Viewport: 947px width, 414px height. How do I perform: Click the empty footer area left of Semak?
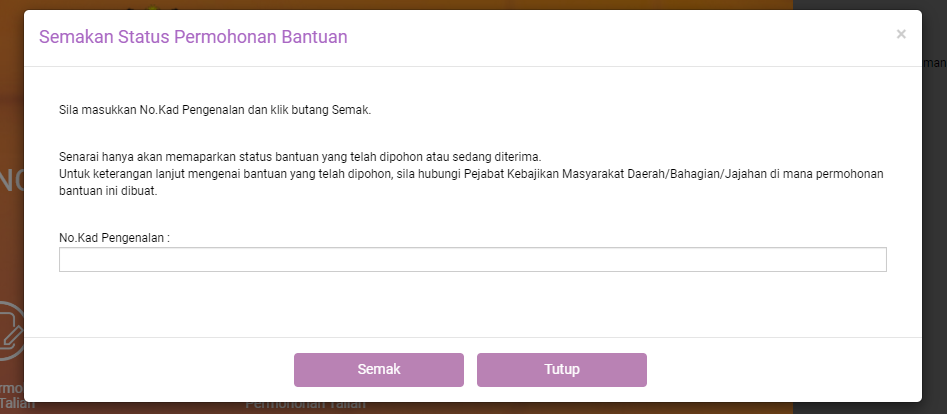pos(160,369)
